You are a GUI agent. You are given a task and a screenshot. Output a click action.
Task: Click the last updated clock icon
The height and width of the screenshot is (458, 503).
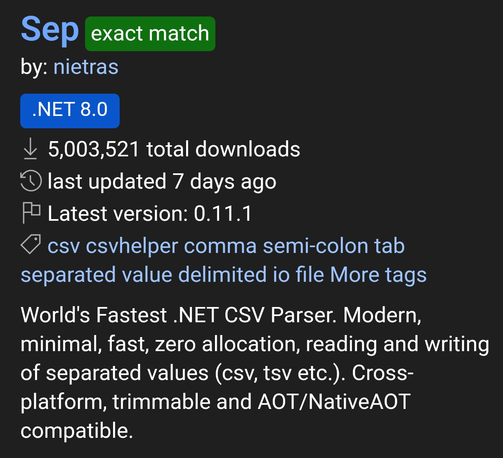coord(31,181)
